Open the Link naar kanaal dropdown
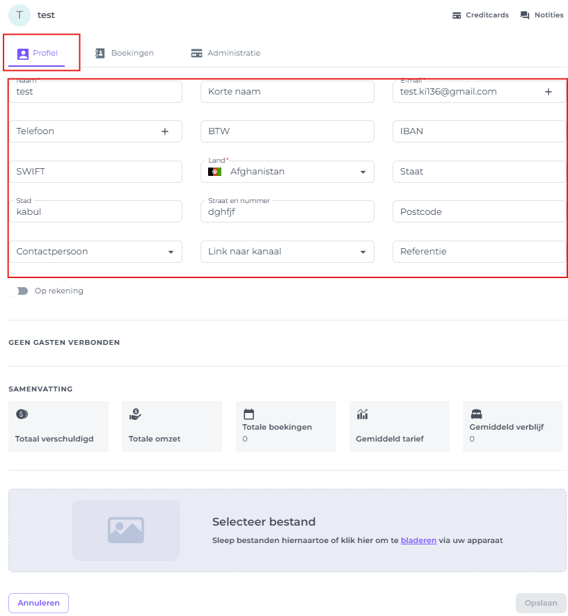Viewport: 568px width, 616px height. click(x=363, y=252)
